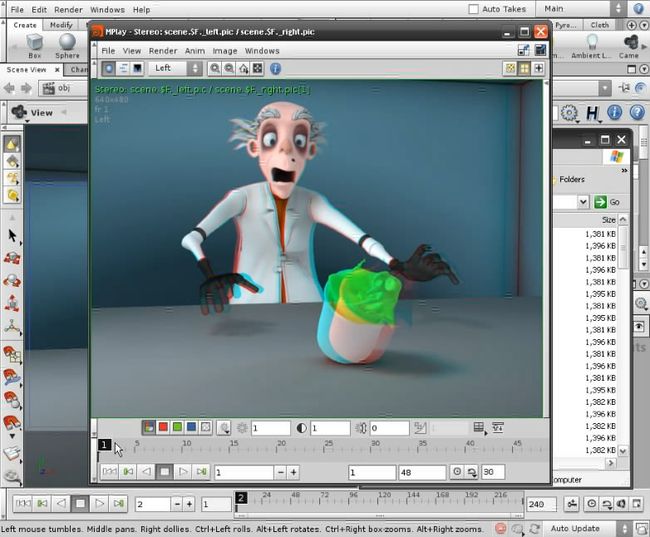The image size is (650, 537).
Task: Toggle green channel display in MPlay
Action: pos(177,428)
